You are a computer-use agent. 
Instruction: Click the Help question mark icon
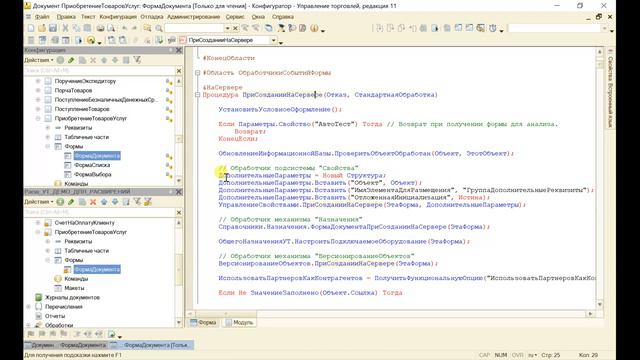[x=292, y=28]
